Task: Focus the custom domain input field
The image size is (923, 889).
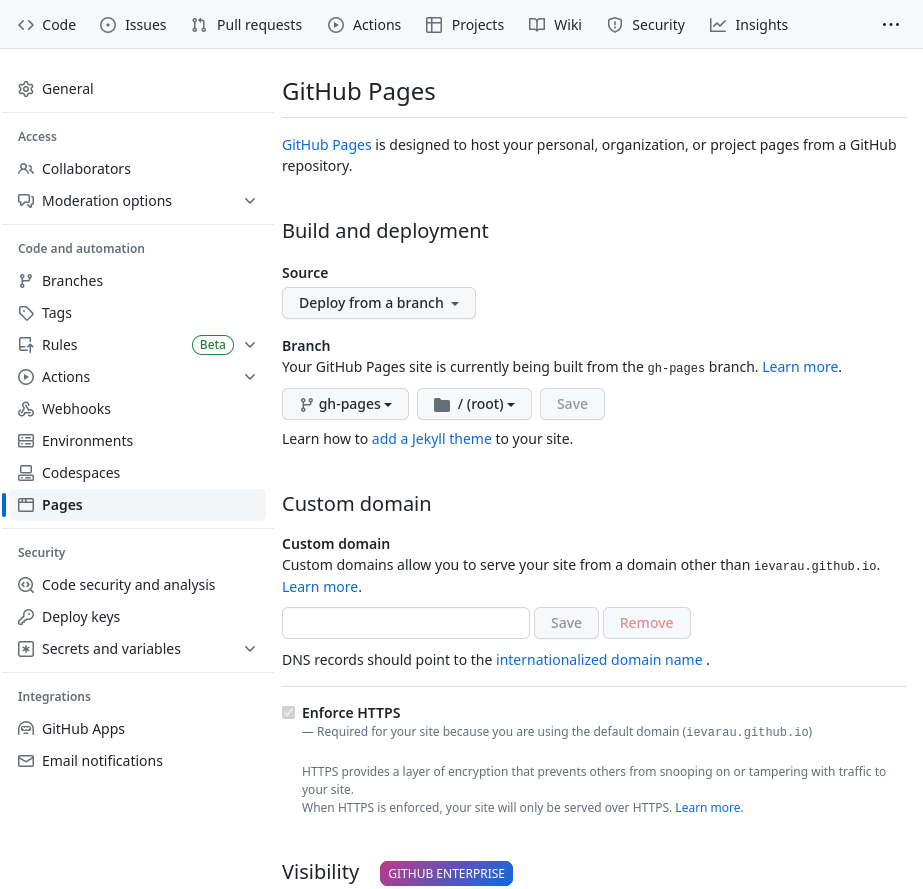Action: (x=406, y=623)
